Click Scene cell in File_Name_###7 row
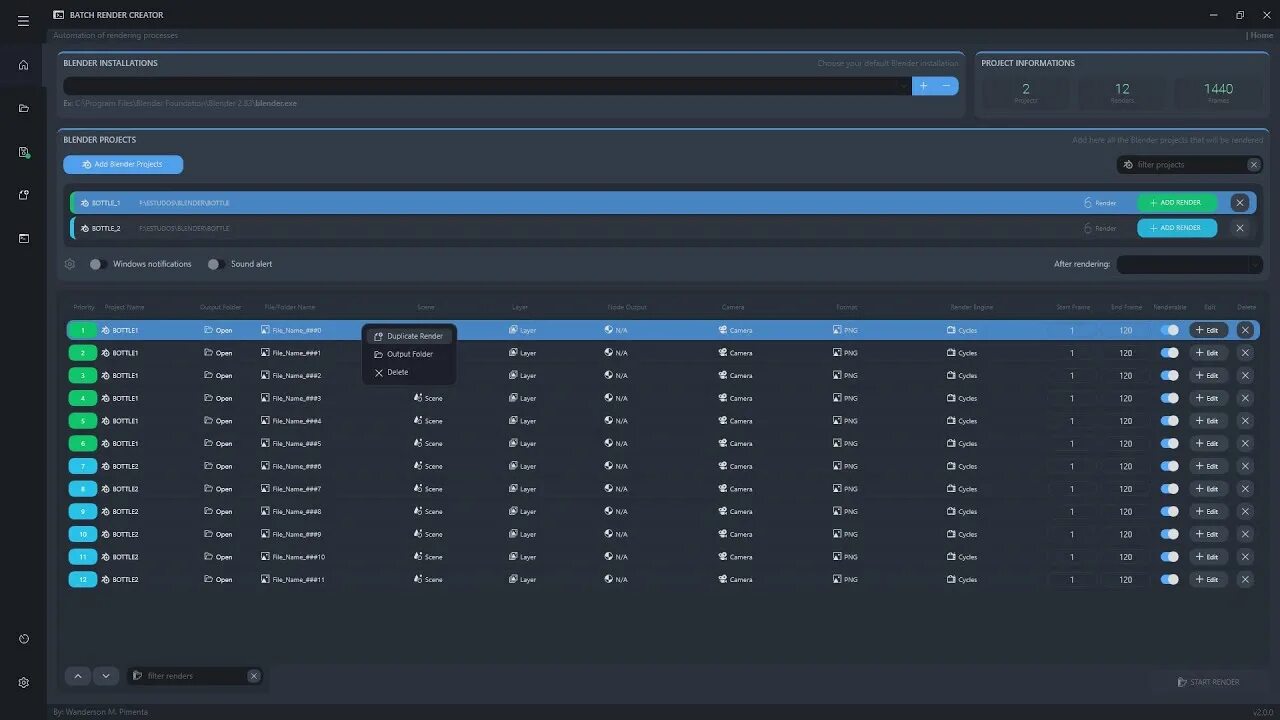The image size is (1280, 720). coord(428,489)
